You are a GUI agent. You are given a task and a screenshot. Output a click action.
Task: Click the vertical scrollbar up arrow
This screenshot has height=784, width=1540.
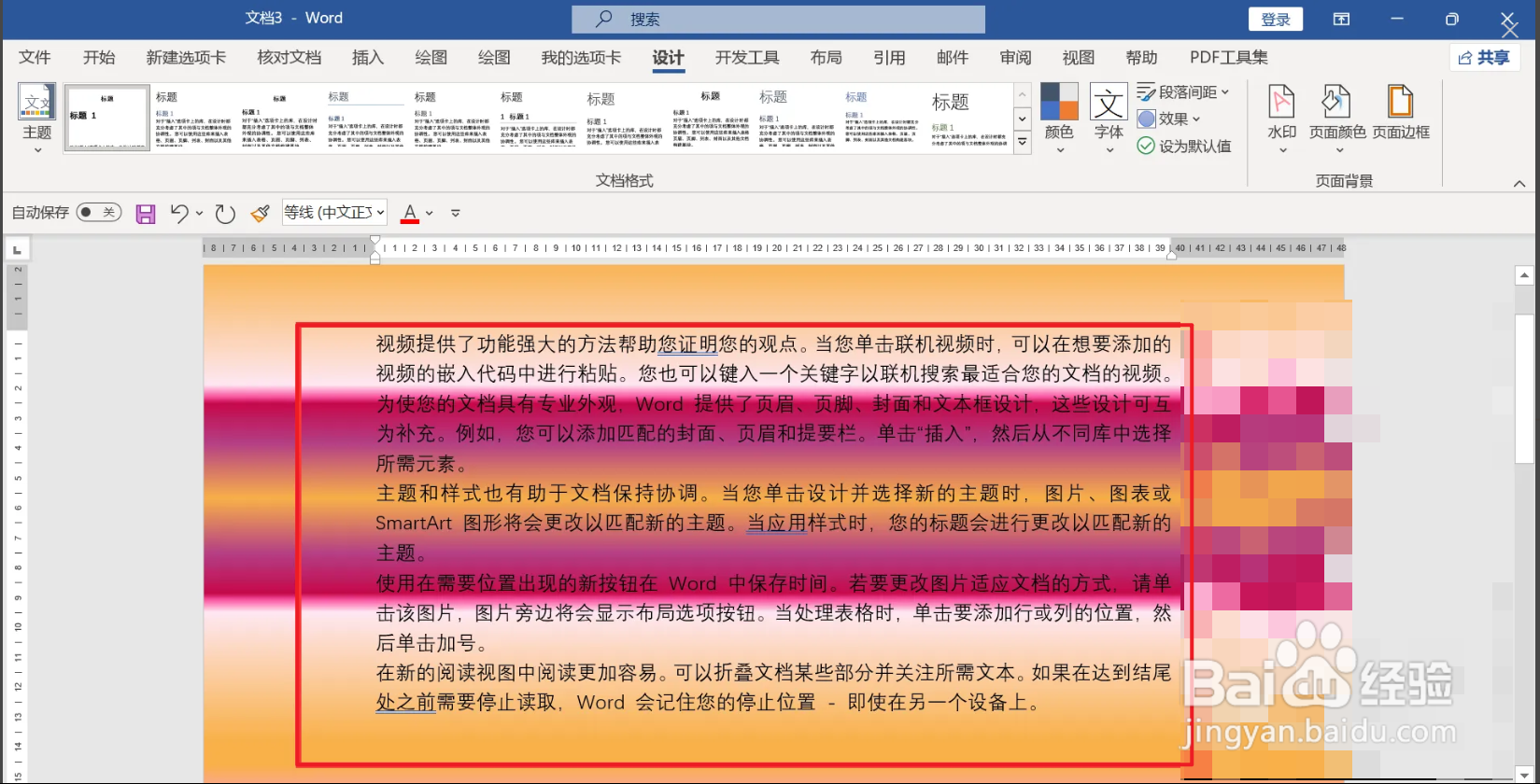[1524, 275]
